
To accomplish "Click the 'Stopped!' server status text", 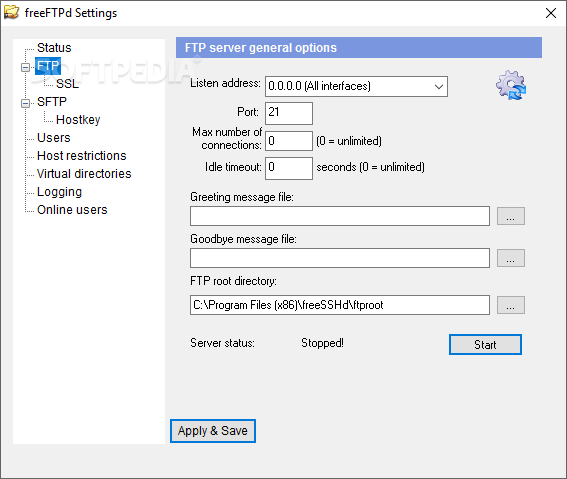I will click(322, 343).
